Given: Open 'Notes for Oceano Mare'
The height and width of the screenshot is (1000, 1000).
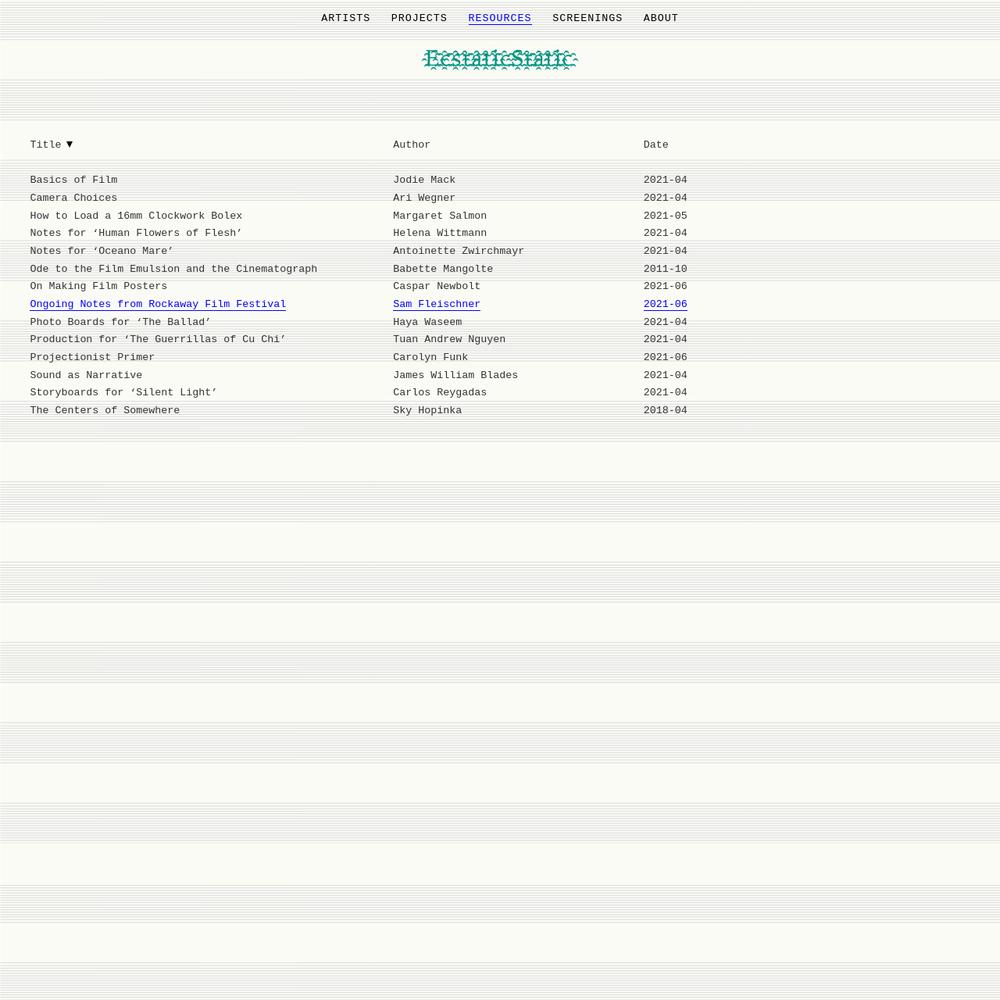Looking at the screenshot, I should click(x=101, y=251).
